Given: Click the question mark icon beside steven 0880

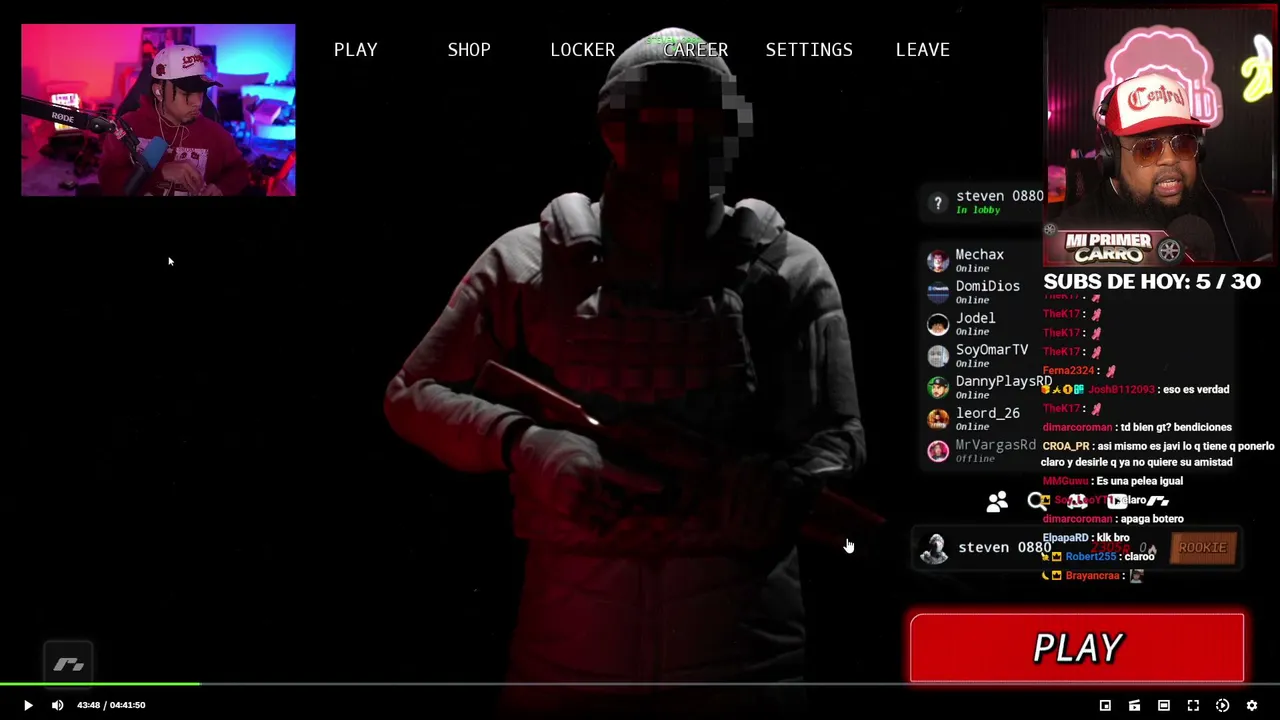Looking at the screenshot, I should click(937, 203).
